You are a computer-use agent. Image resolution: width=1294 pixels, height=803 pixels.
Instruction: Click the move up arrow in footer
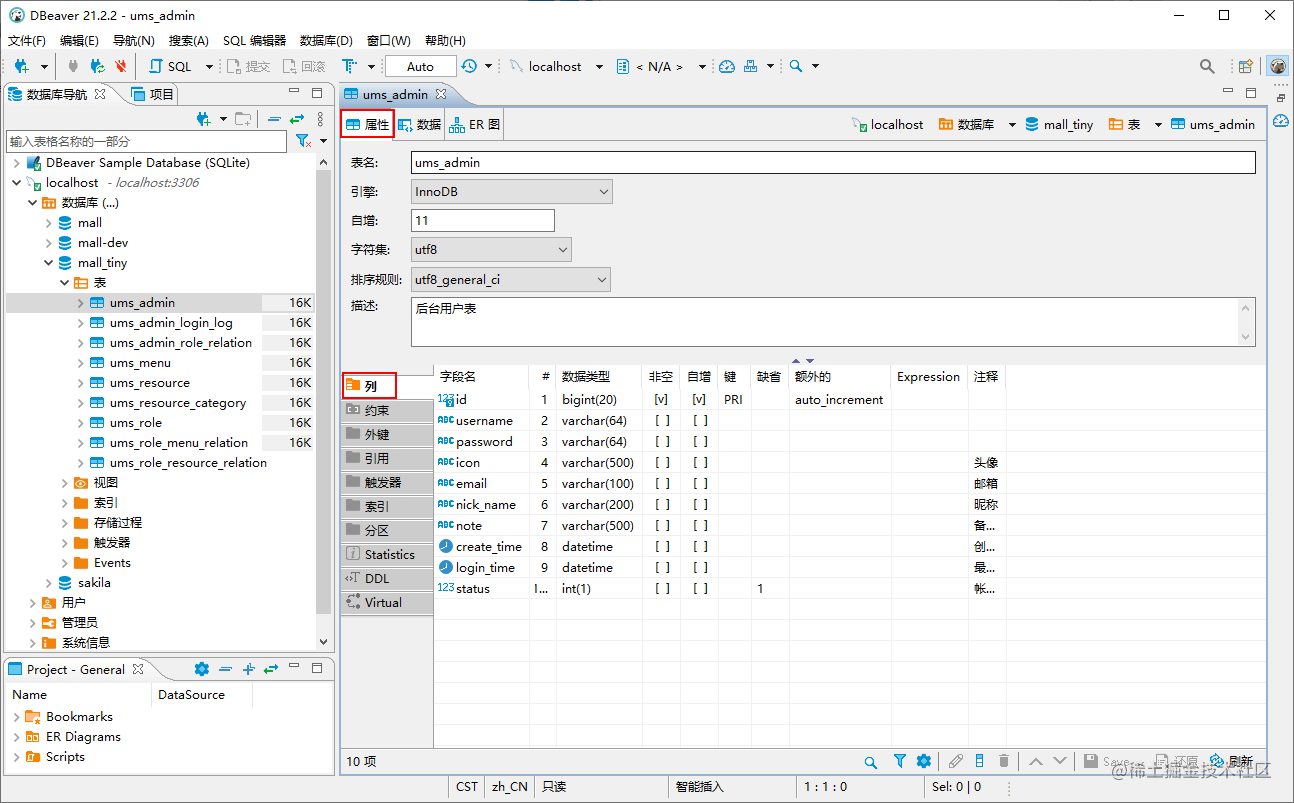(x=1035, y=762)
